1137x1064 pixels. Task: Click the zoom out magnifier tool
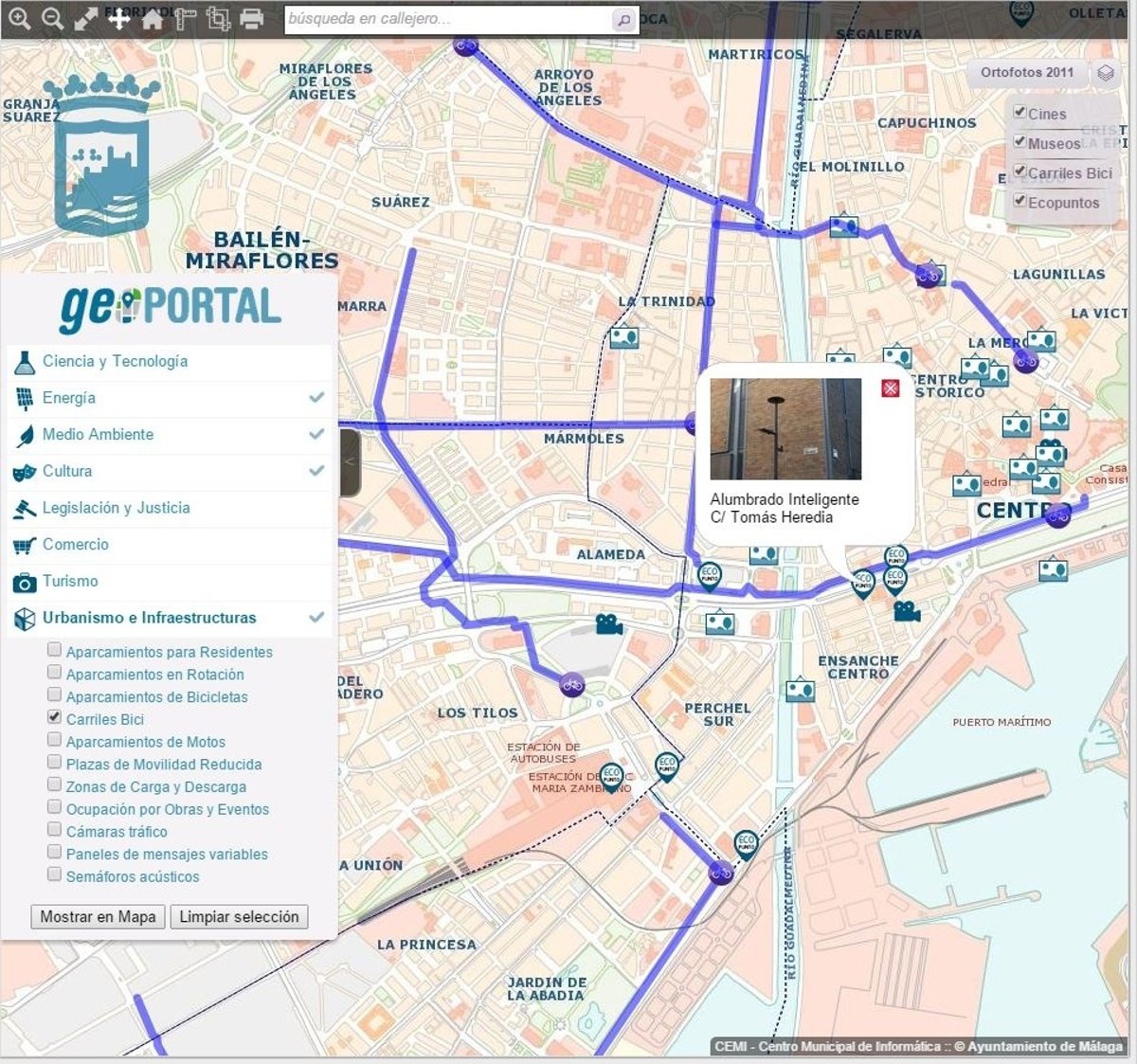point(53,18)
